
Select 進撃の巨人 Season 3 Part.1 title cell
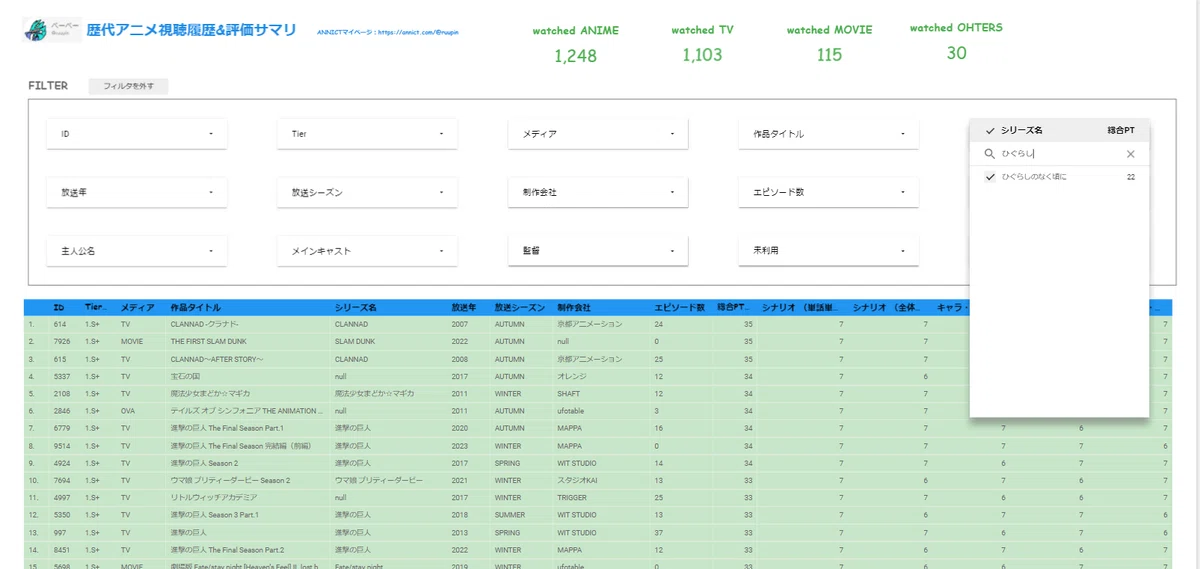click(215, 514)
